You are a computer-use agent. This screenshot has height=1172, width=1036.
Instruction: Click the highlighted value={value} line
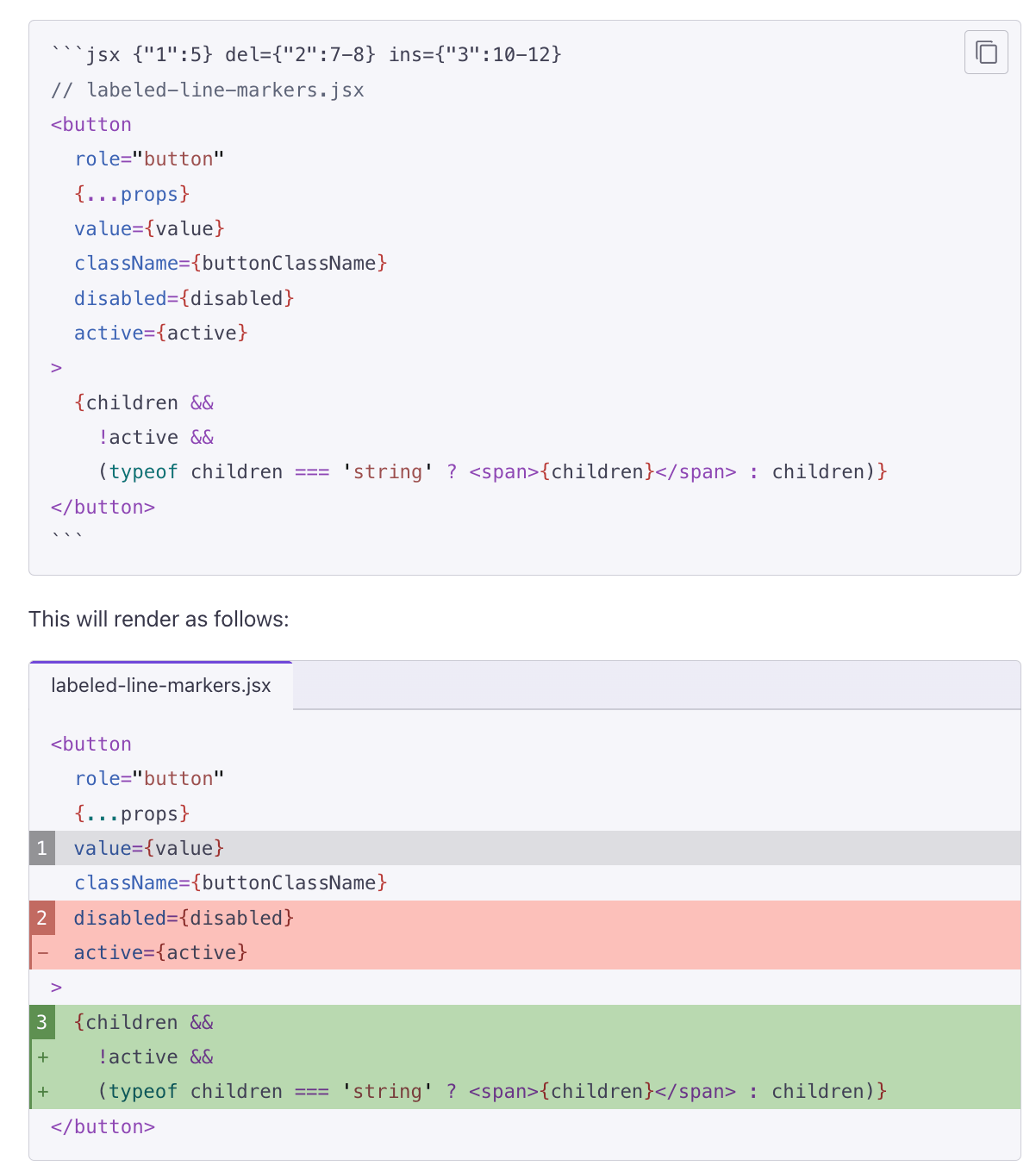149,849
